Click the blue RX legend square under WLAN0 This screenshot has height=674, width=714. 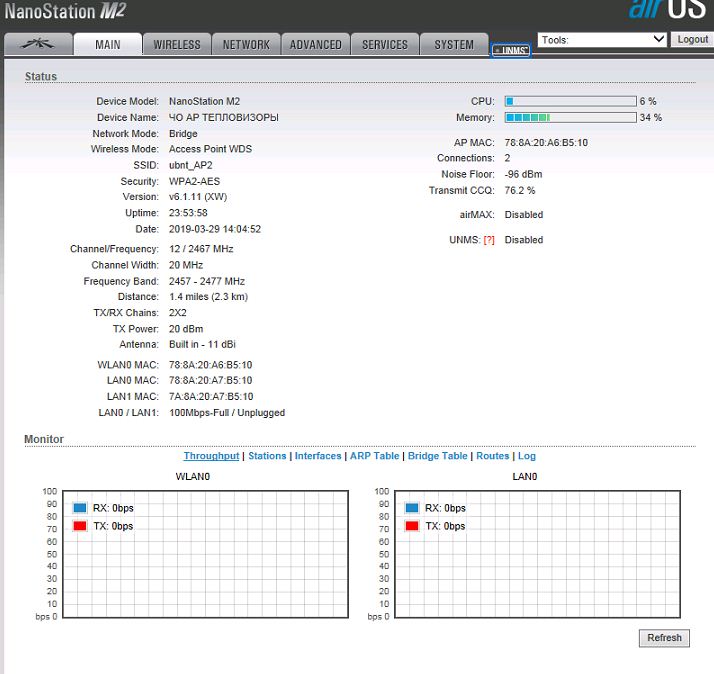pyautogui.click(x=79, y=508)
